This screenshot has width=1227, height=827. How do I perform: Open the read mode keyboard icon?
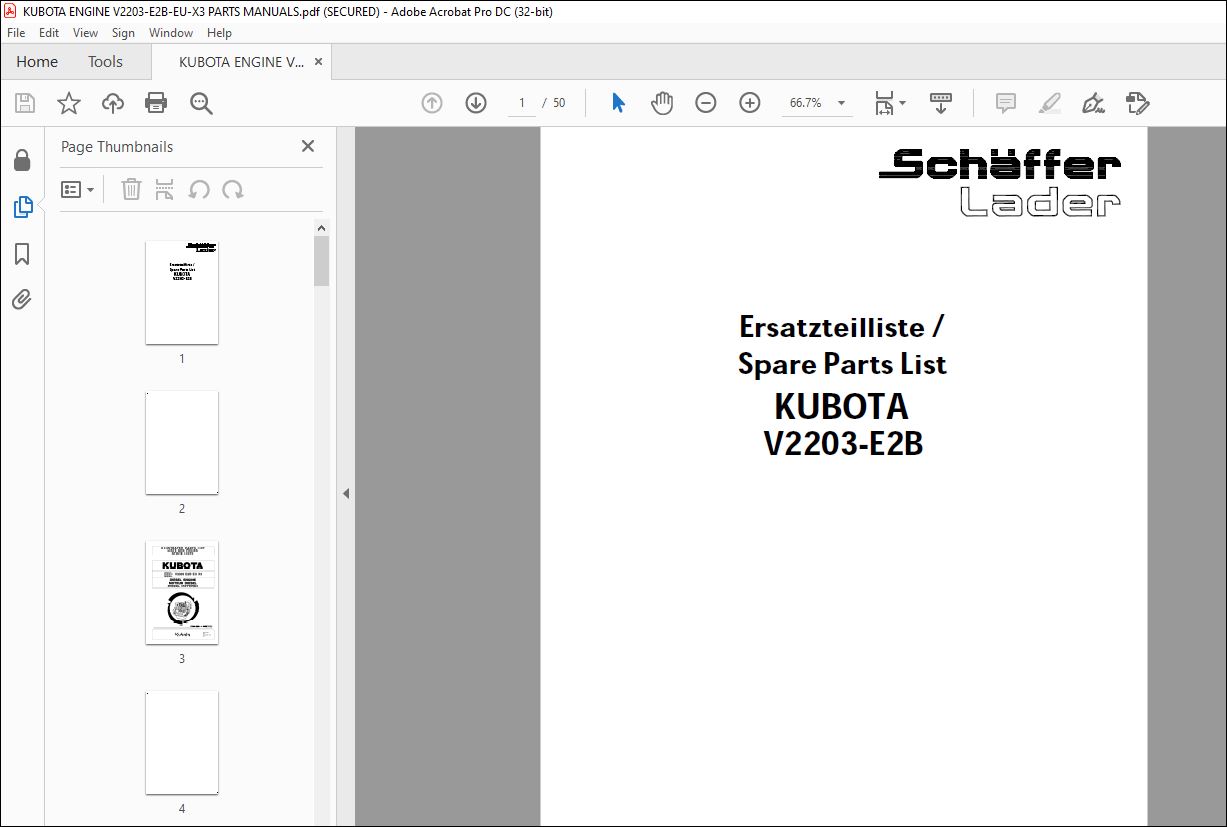(941, 103)
